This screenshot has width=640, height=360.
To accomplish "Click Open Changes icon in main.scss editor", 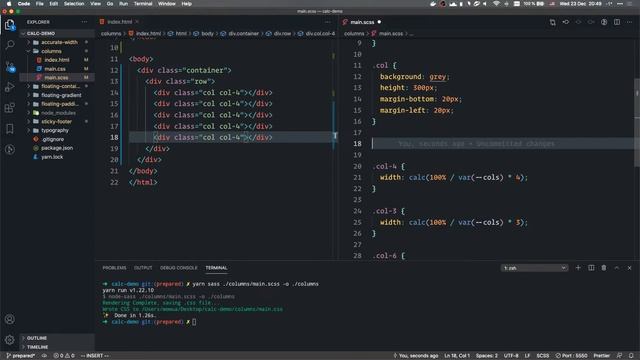I will pyautogui.click(x=553, y=22).
